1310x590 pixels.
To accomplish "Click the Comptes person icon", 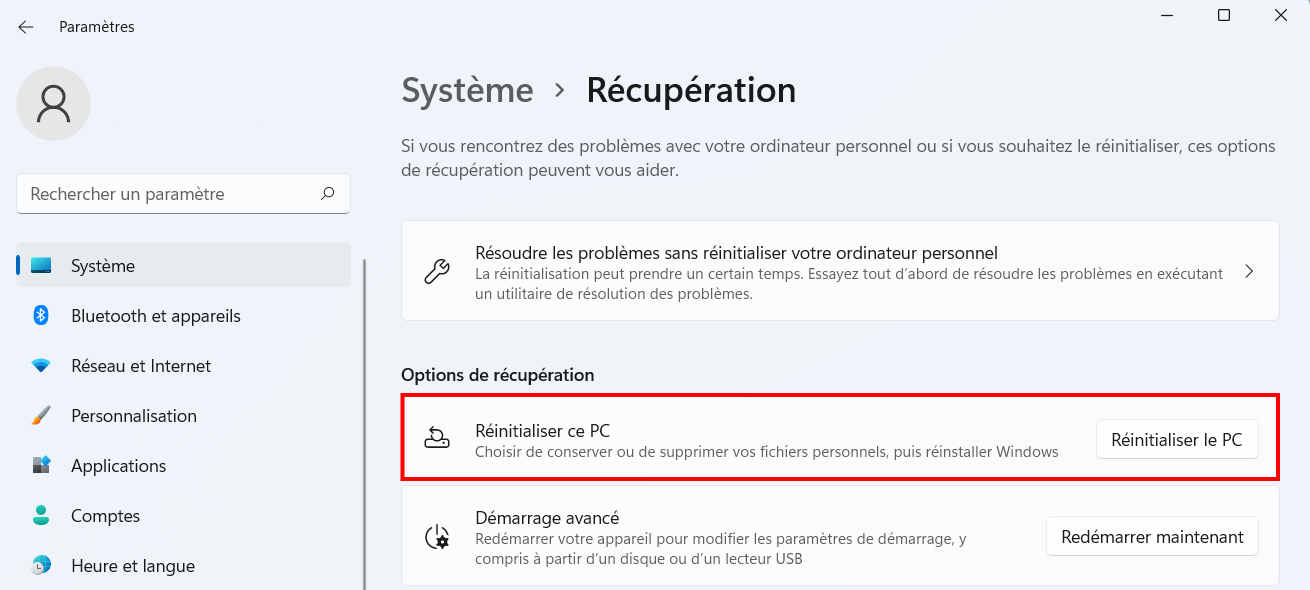I will tap(41, 516).
